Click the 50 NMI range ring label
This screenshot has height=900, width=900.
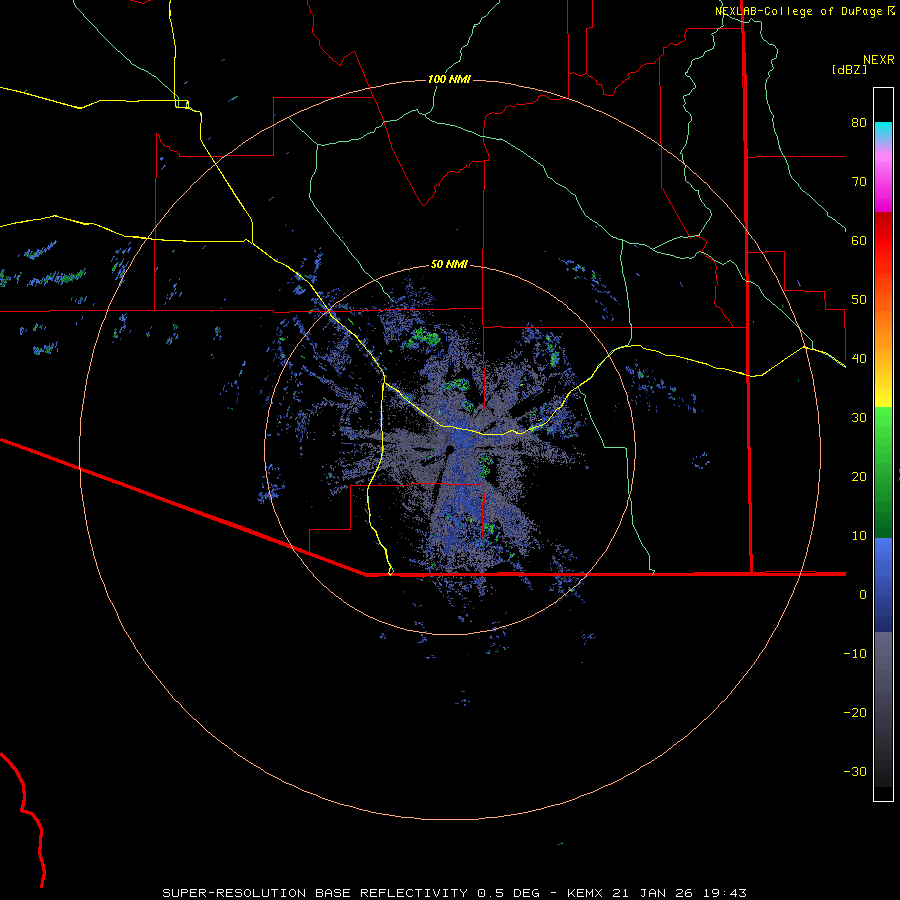[449, 264]
